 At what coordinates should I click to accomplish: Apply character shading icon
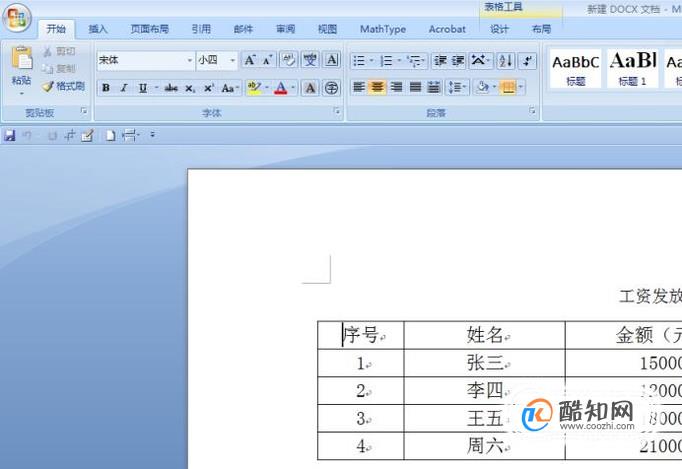(310, 88)
